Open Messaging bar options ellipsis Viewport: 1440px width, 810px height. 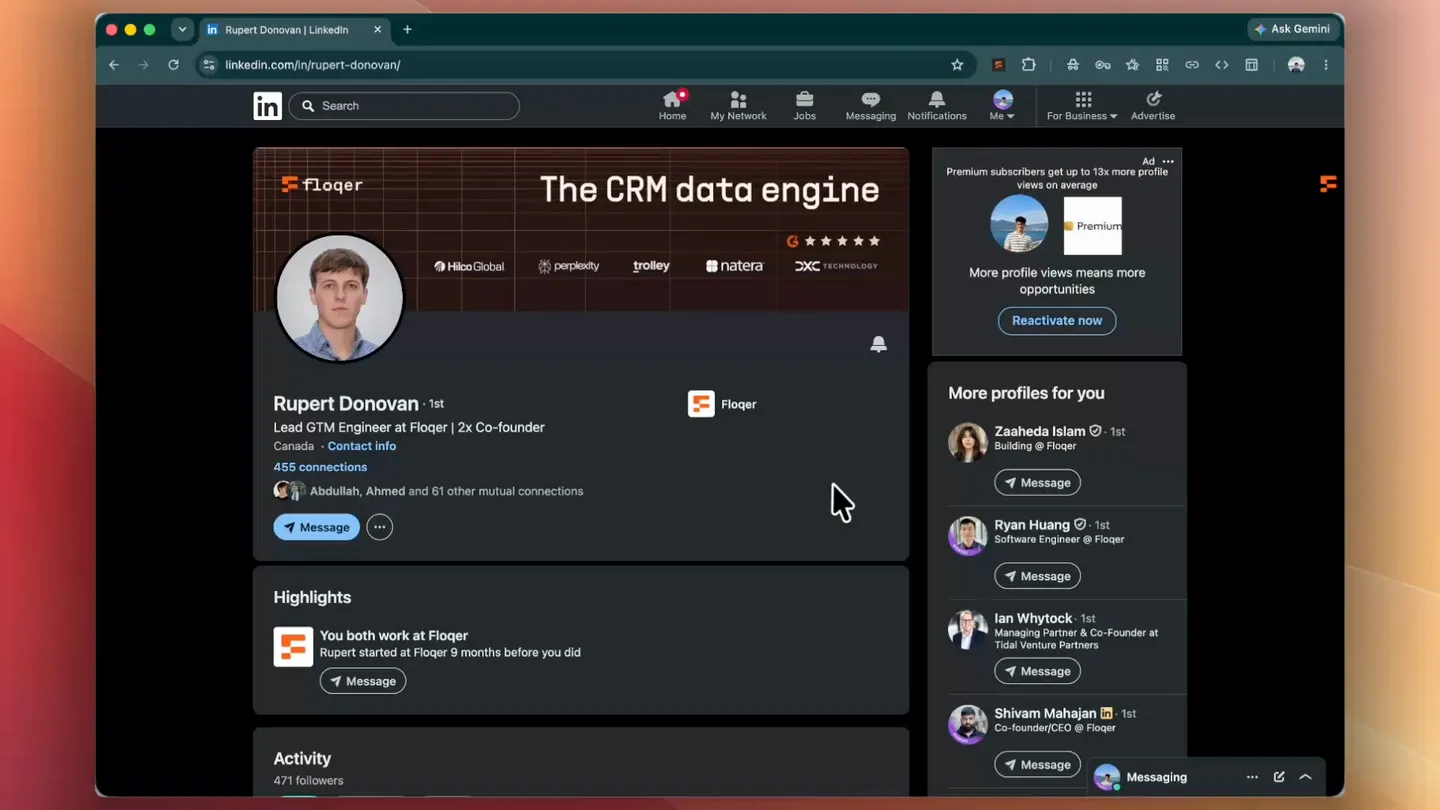coord(1252,777)
